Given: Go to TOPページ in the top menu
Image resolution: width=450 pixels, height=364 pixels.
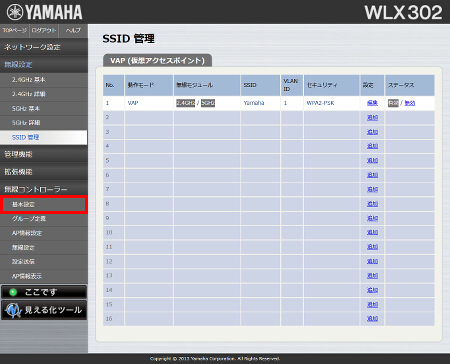Looking at the screenshot, I should click(x=15, y=30).
